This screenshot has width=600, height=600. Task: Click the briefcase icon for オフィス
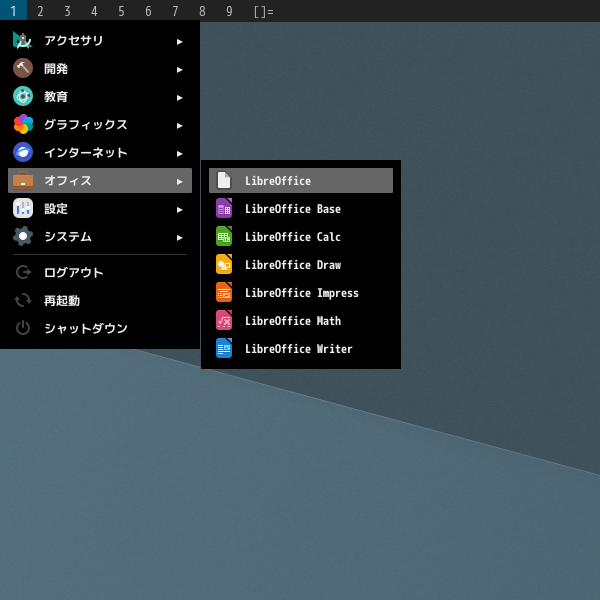point(23,180)
